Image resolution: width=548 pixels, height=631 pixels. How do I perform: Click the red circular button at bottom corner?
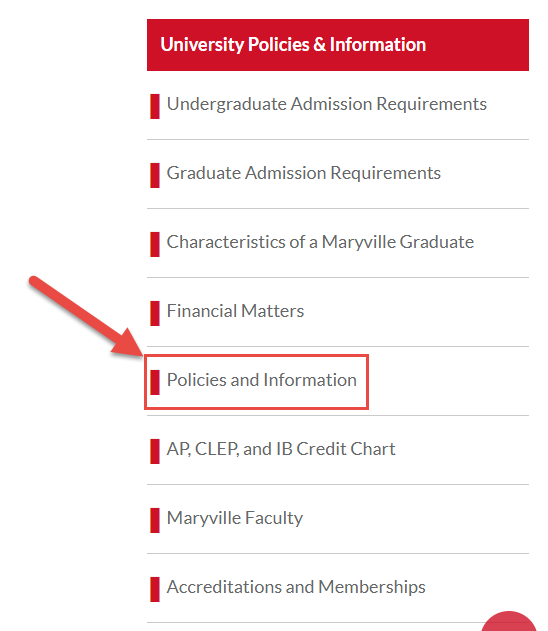point(509,621)
